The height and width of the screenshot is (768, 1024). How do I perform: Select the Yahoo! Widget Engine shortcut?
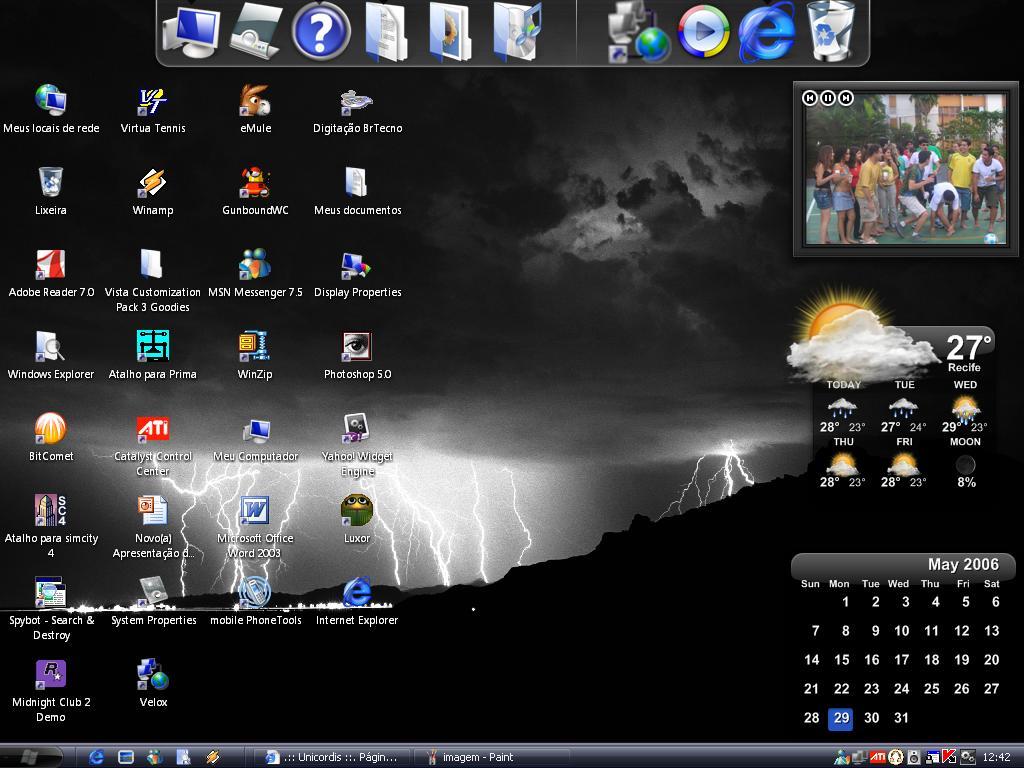357,445
